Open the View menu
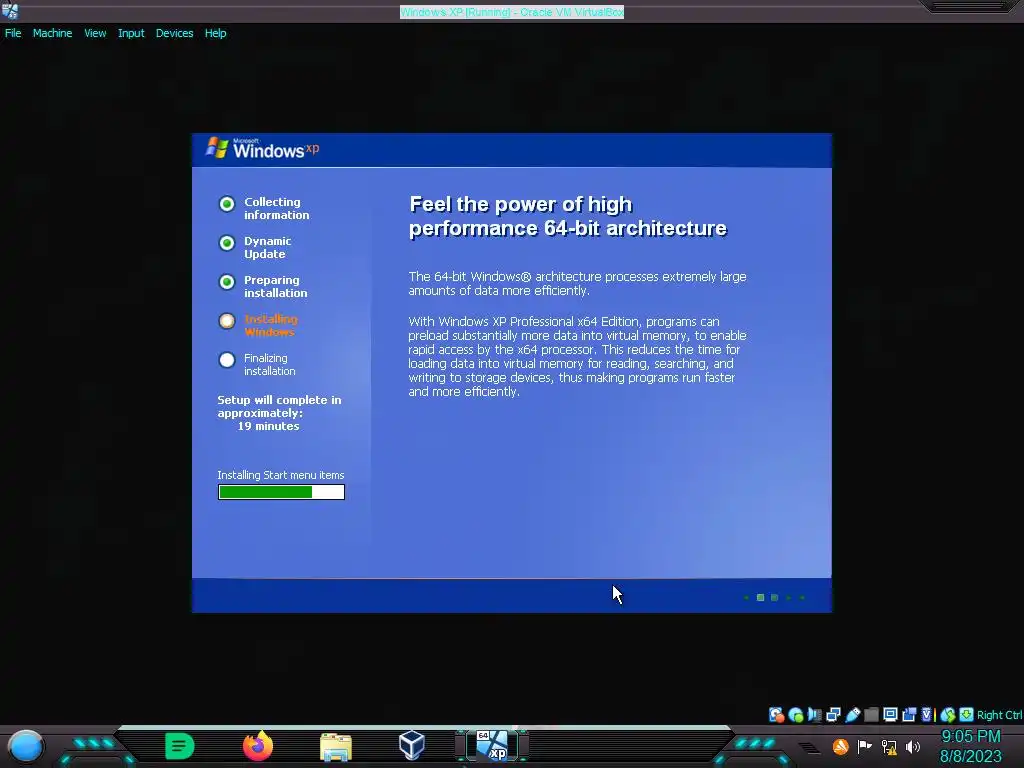1024x768 pixels. (x=95, y=33)
